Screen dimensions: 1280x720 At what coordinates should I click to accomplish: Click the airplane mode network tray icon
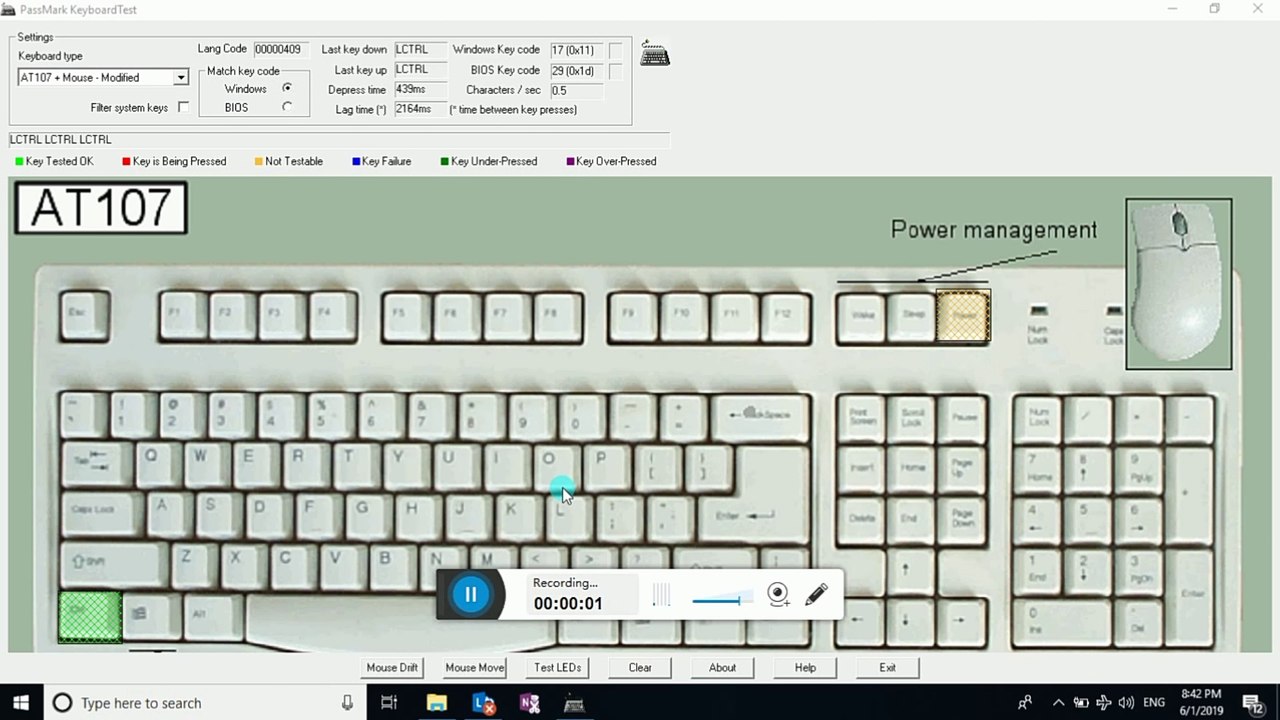(x=1104, y=703)
